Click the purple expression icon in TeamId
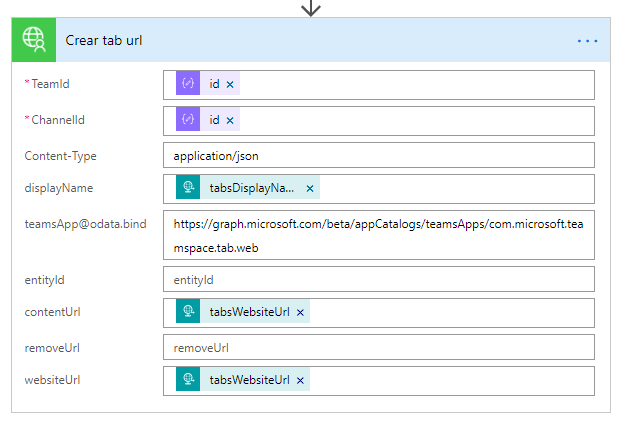 point(188,85)
